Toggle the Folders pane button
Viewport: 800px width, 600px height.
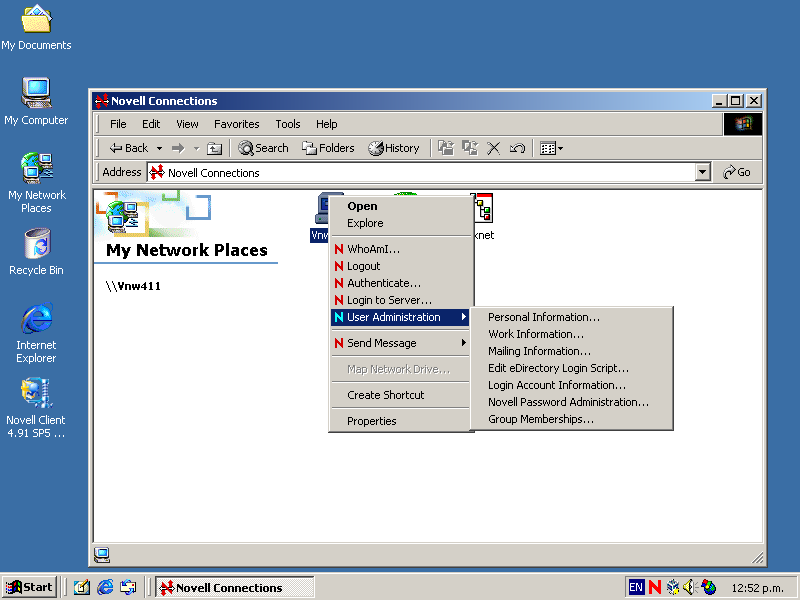[328, 148]
